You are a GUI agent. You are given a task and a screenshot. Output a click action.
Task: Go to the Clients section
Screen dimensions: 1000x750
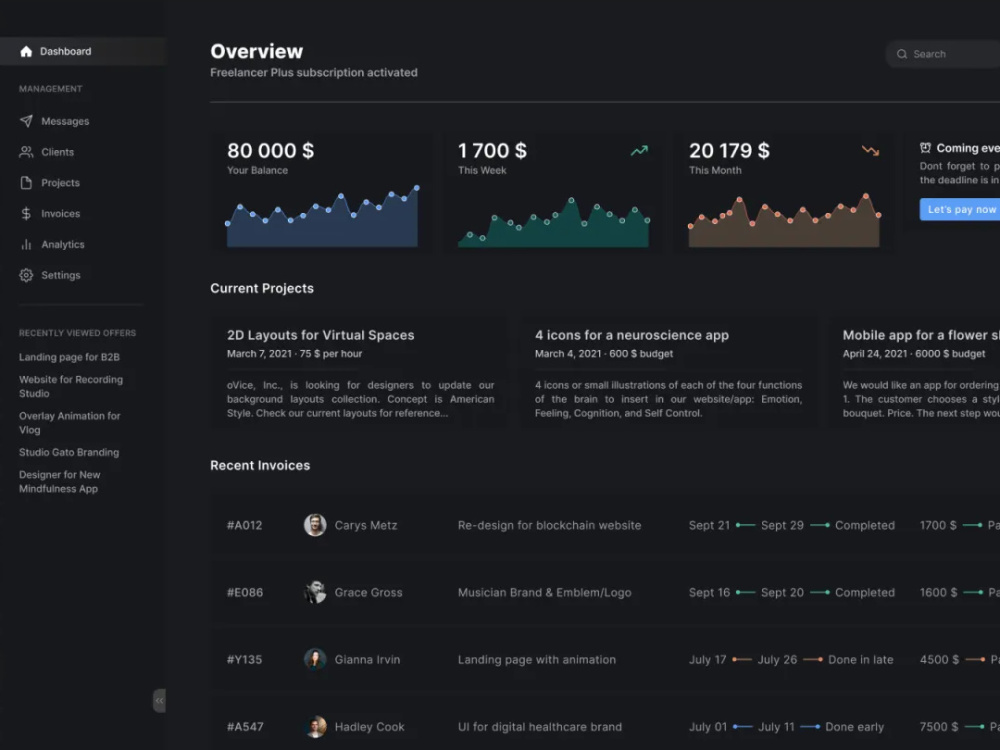(x=57, y=152)
